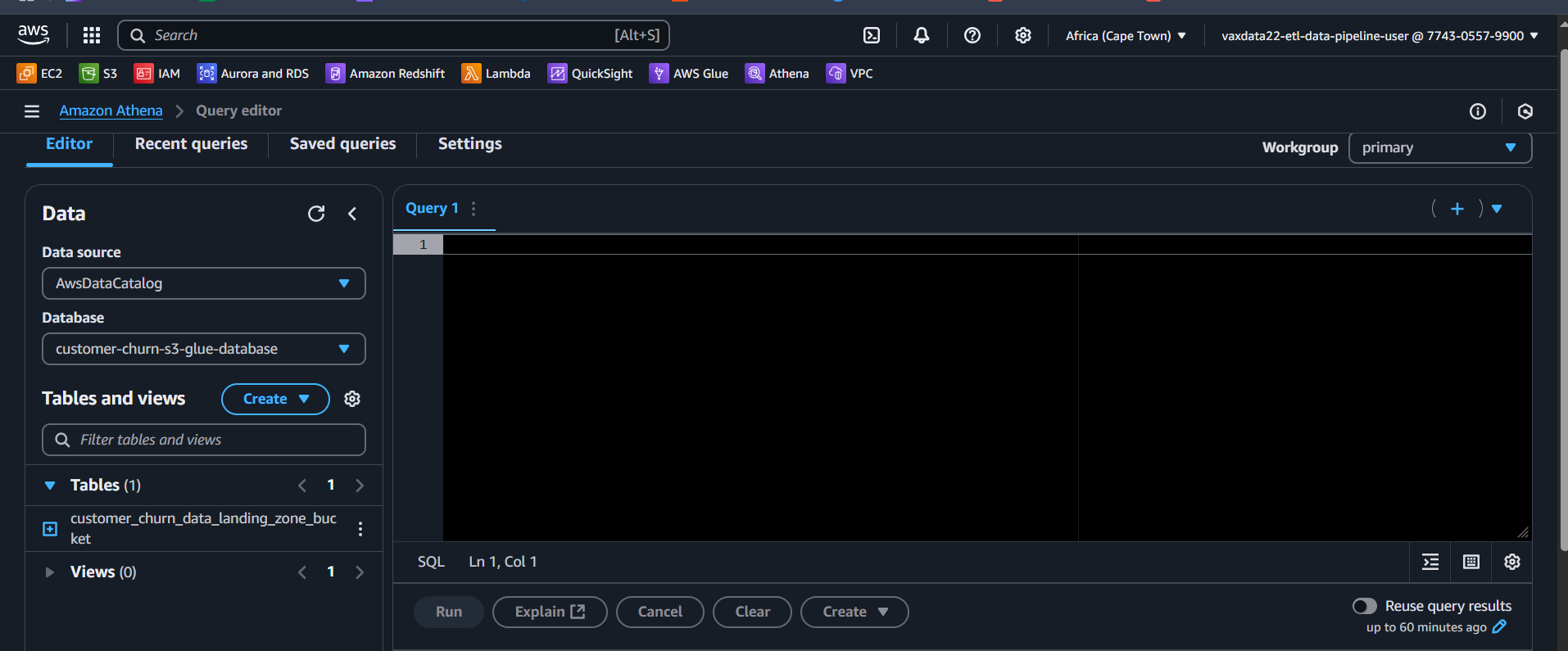Open the query tabs dropdown arrow

[1497, 209]
